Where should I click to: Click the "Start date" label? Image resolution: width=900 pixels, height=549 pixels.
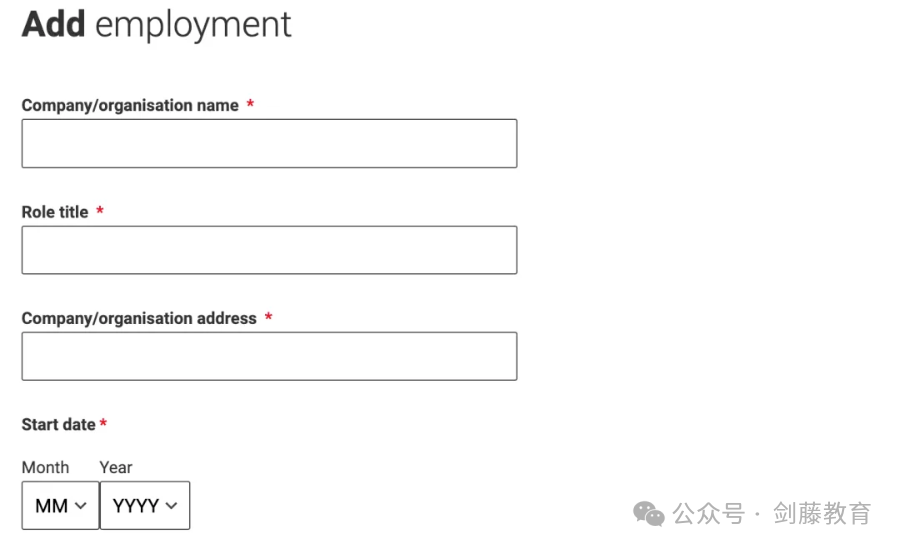click(59, 424)
